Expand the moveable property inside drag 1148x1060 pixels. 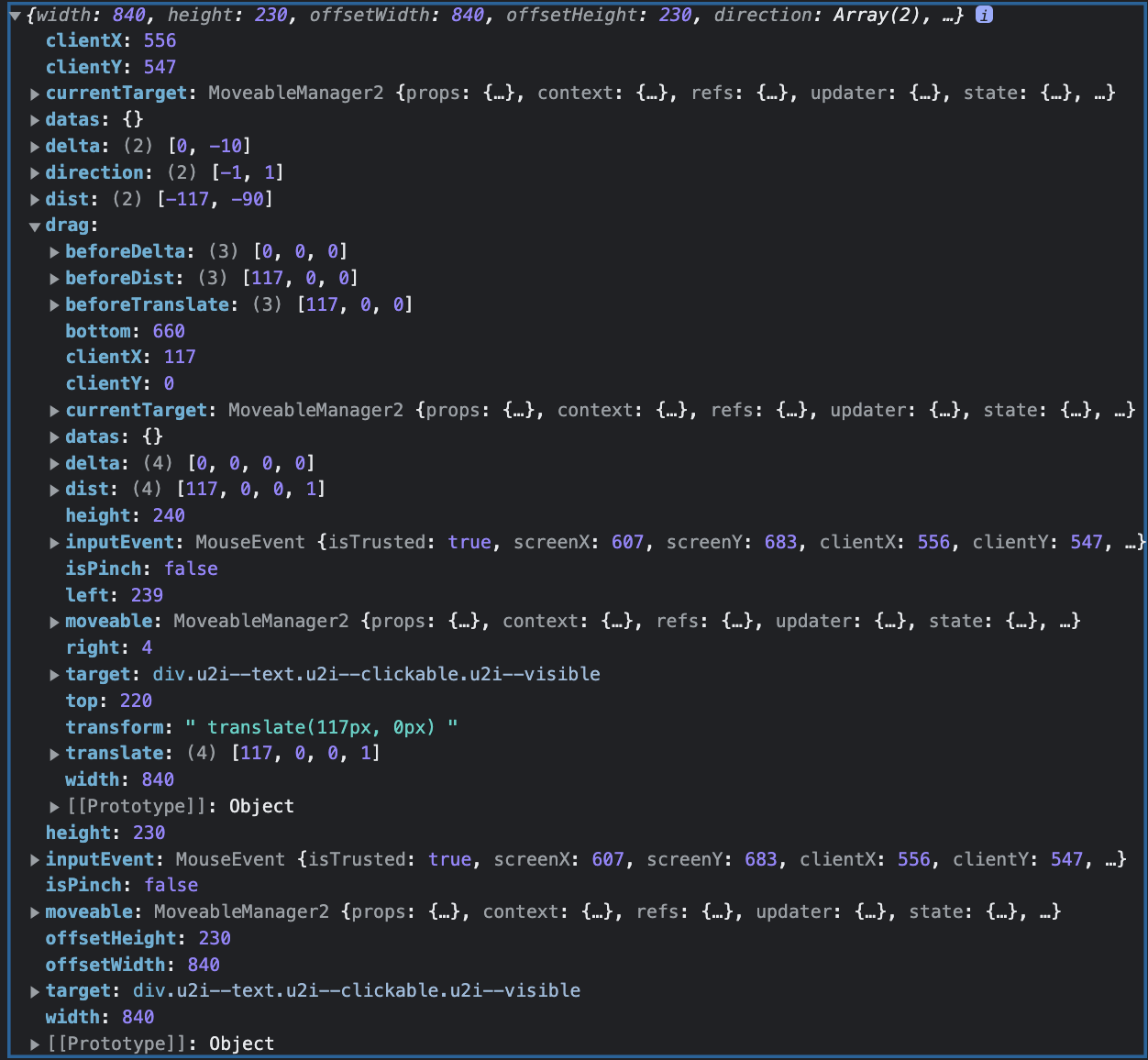click(54, 621)
